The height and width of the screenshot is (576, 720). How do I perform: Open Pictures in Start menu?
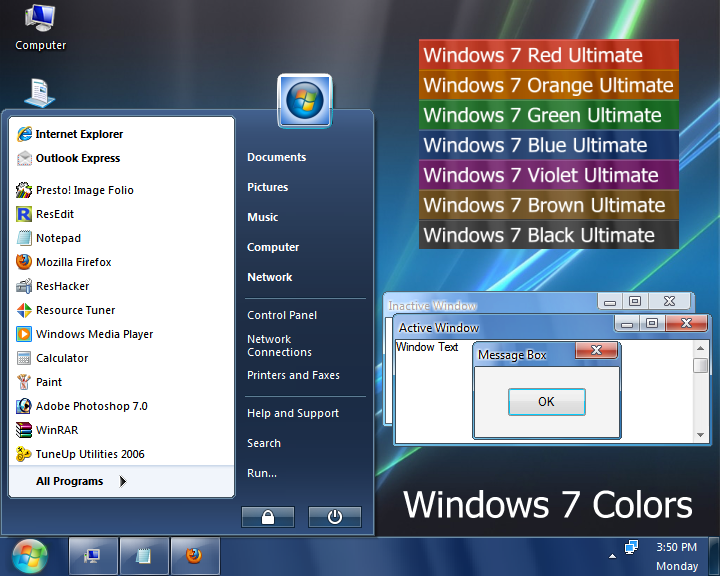(x=268, y=187)
